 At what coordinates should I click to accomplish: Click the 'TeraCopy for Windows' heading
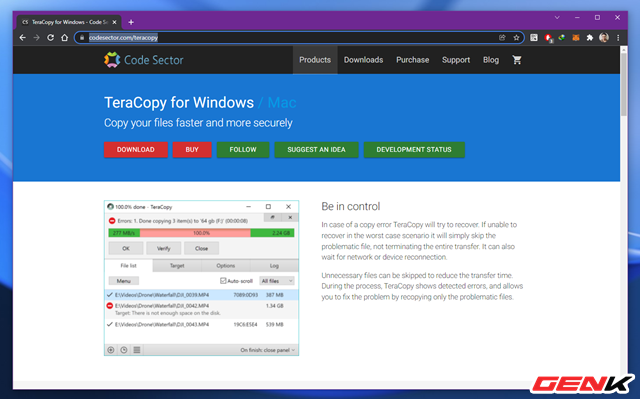coord(179,103)
